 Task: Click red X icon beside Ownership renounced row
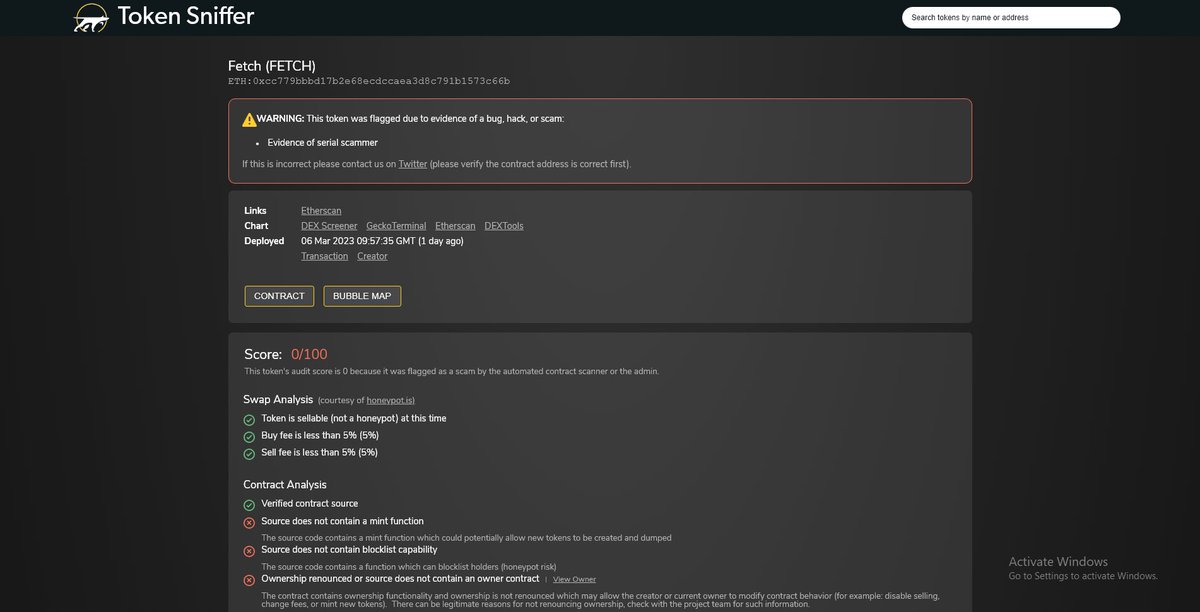[x=249, y=580]
